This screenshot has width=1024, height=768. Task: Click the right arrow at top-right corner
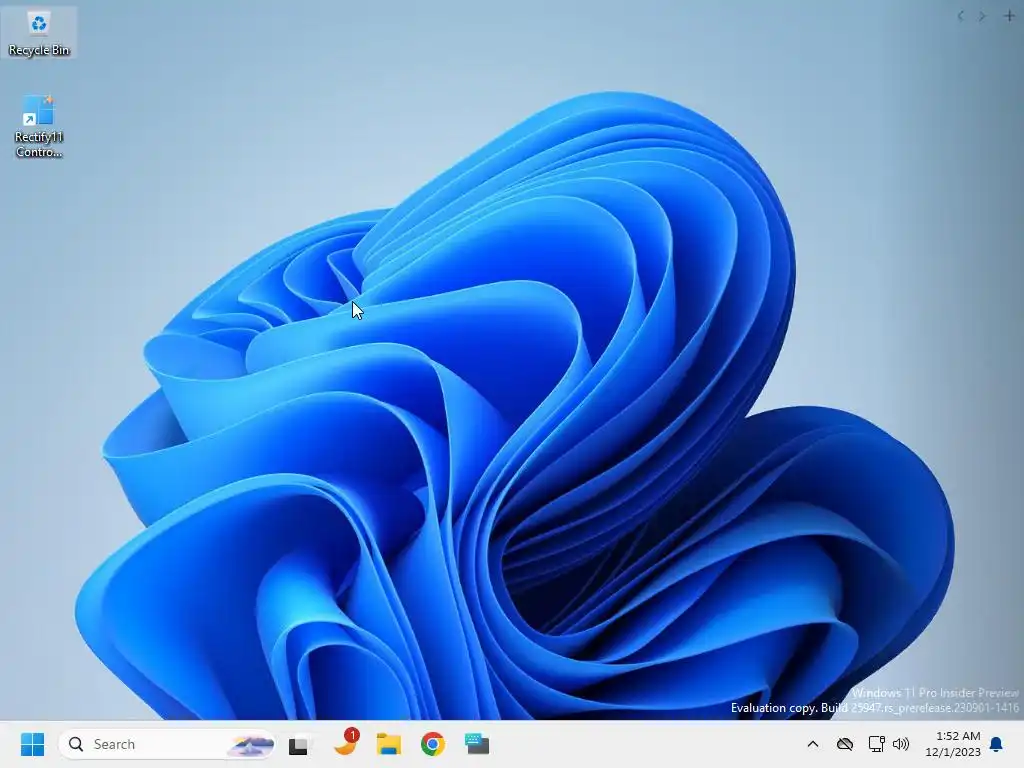pos(982,16)
